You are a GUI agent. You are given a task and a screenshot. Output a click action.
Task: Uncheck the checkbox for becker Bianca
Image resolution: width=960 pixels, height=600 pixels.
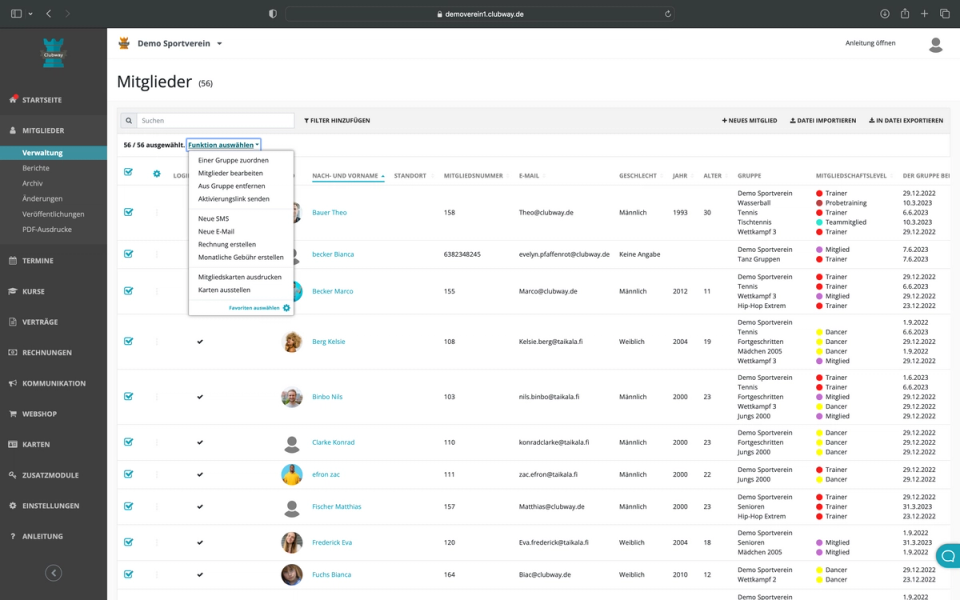click(128, 253)
